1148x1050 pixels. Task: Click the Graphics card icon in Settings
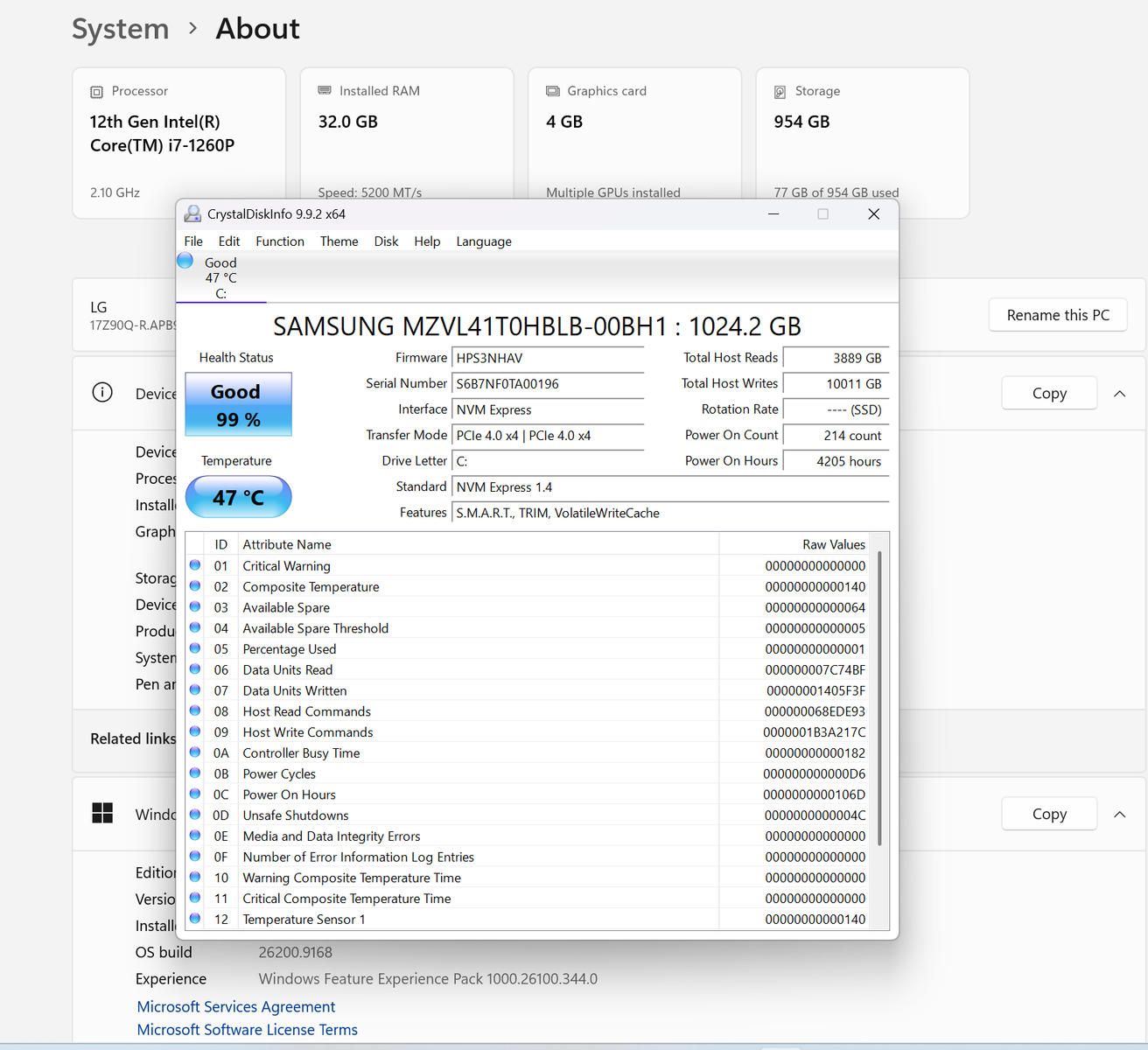tap(553, 91)
